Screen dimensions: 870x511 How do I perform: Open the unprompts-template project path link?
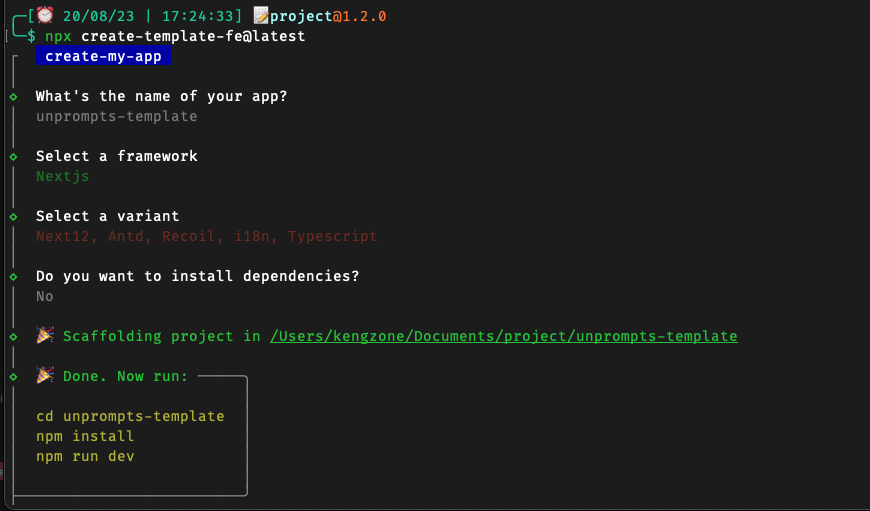[504, 336]
